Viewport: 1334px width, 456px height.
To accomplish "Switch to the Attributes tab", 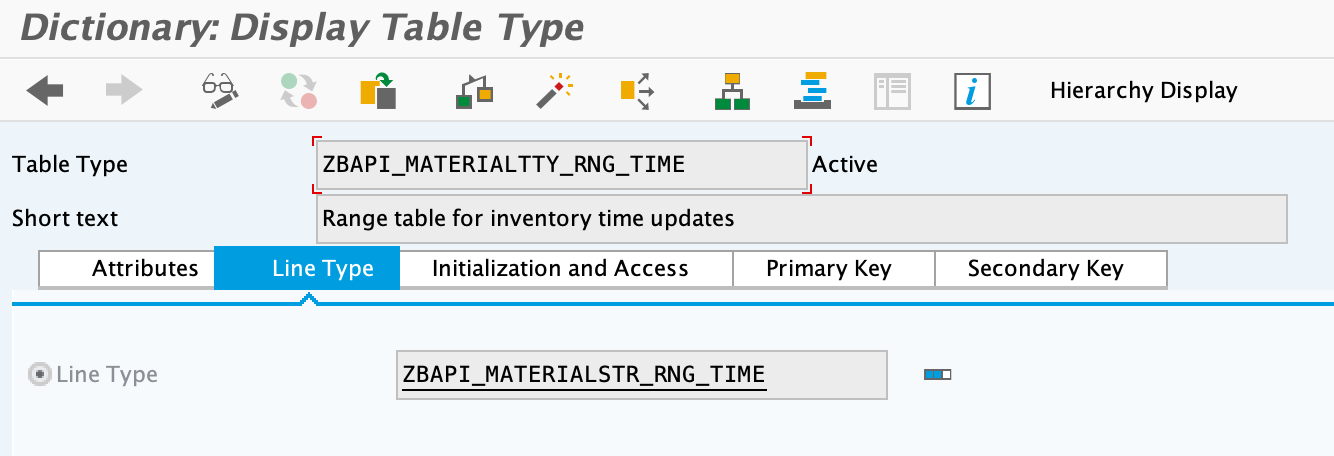I will (127, 269).
